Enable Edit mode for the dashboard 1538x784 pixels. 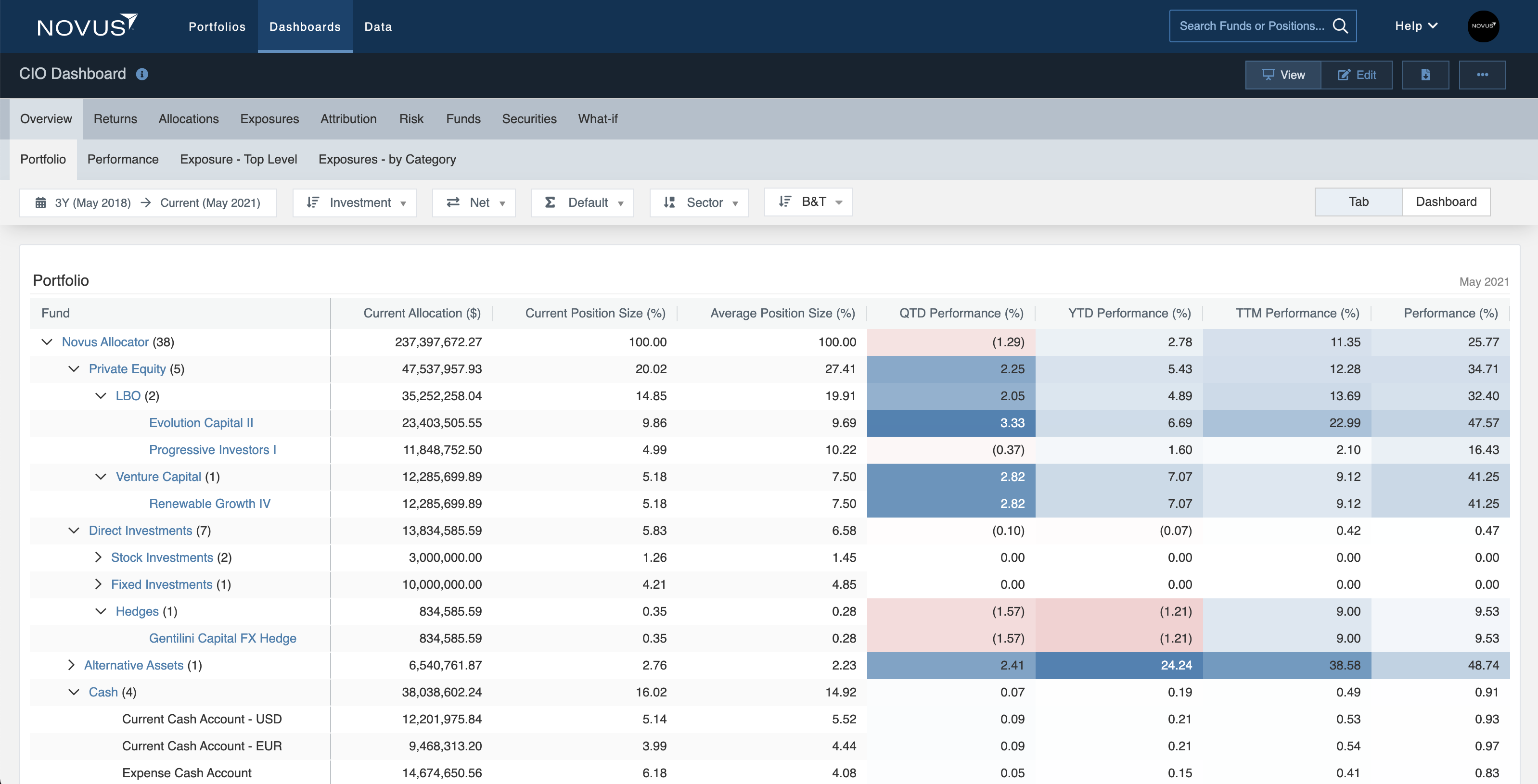pyautogui.click(x=1357, y=75)
